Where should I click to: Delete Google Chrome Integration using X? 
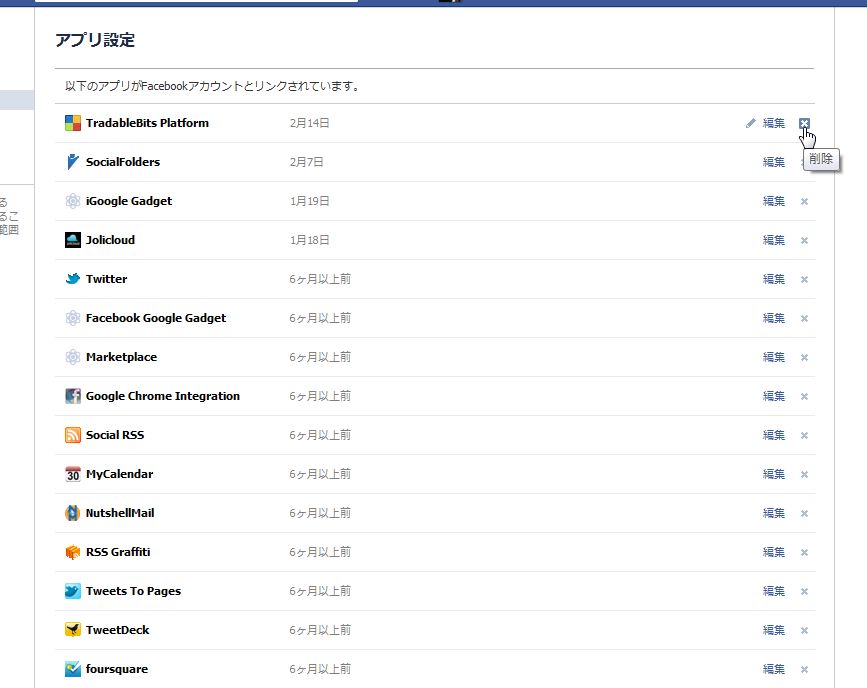click(805, 397)
